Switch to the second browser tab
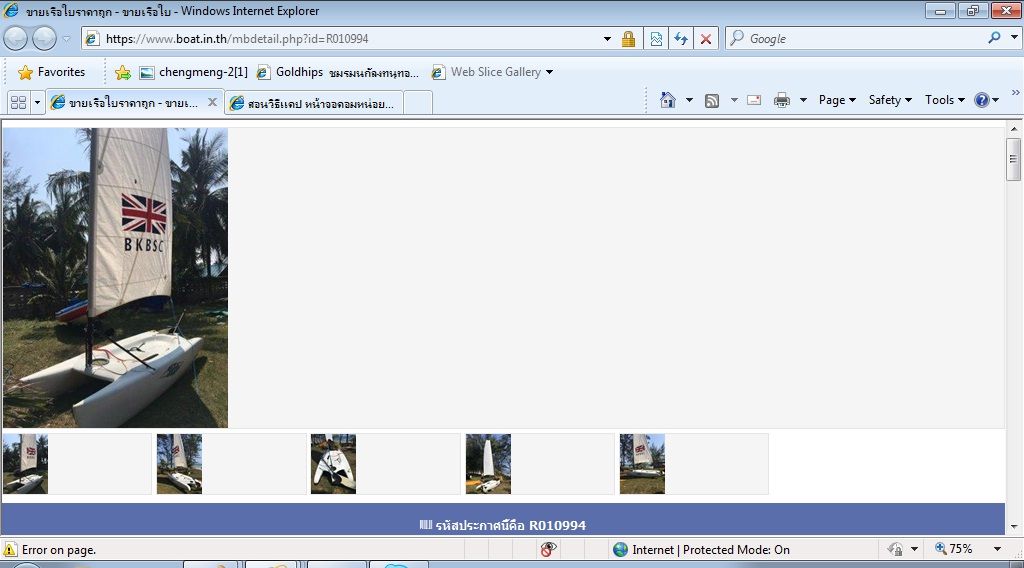This screenshot has height=568, width=1024. (314, 103)
